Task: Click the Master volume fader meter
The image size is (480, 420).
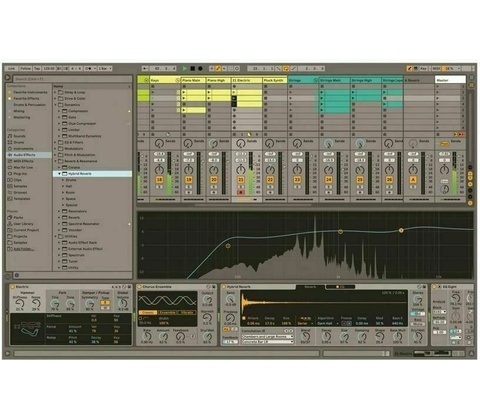Action: click(454, 173)
